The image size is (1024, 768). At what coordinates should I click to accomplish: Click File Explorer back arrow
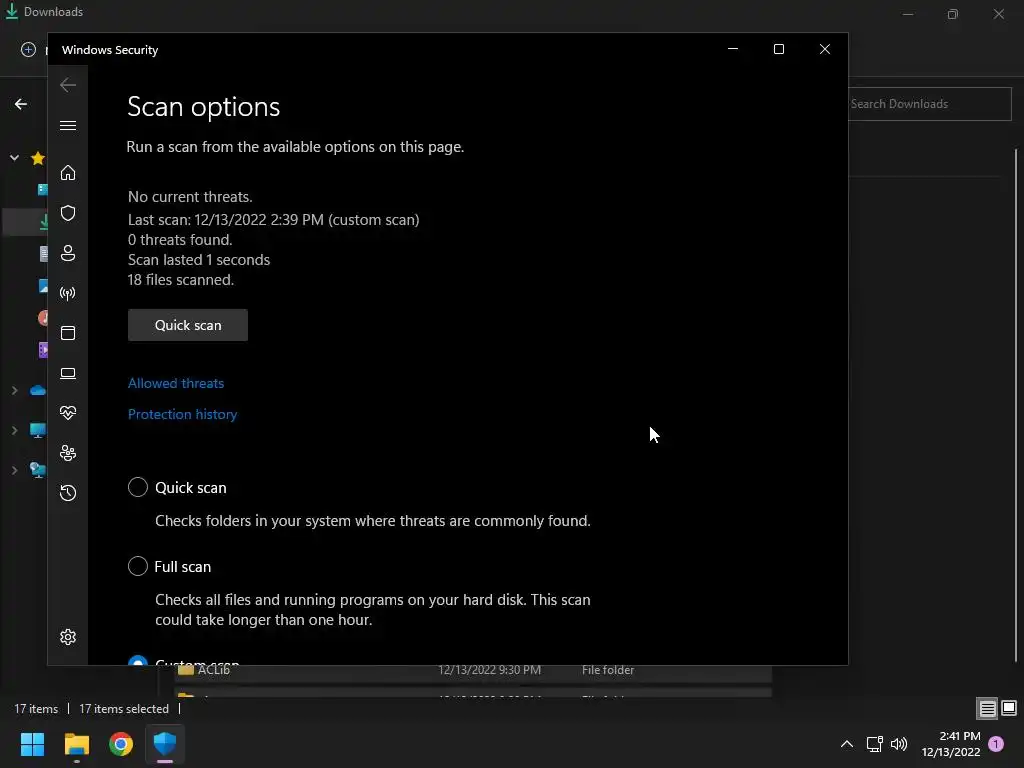click(21, 104)
